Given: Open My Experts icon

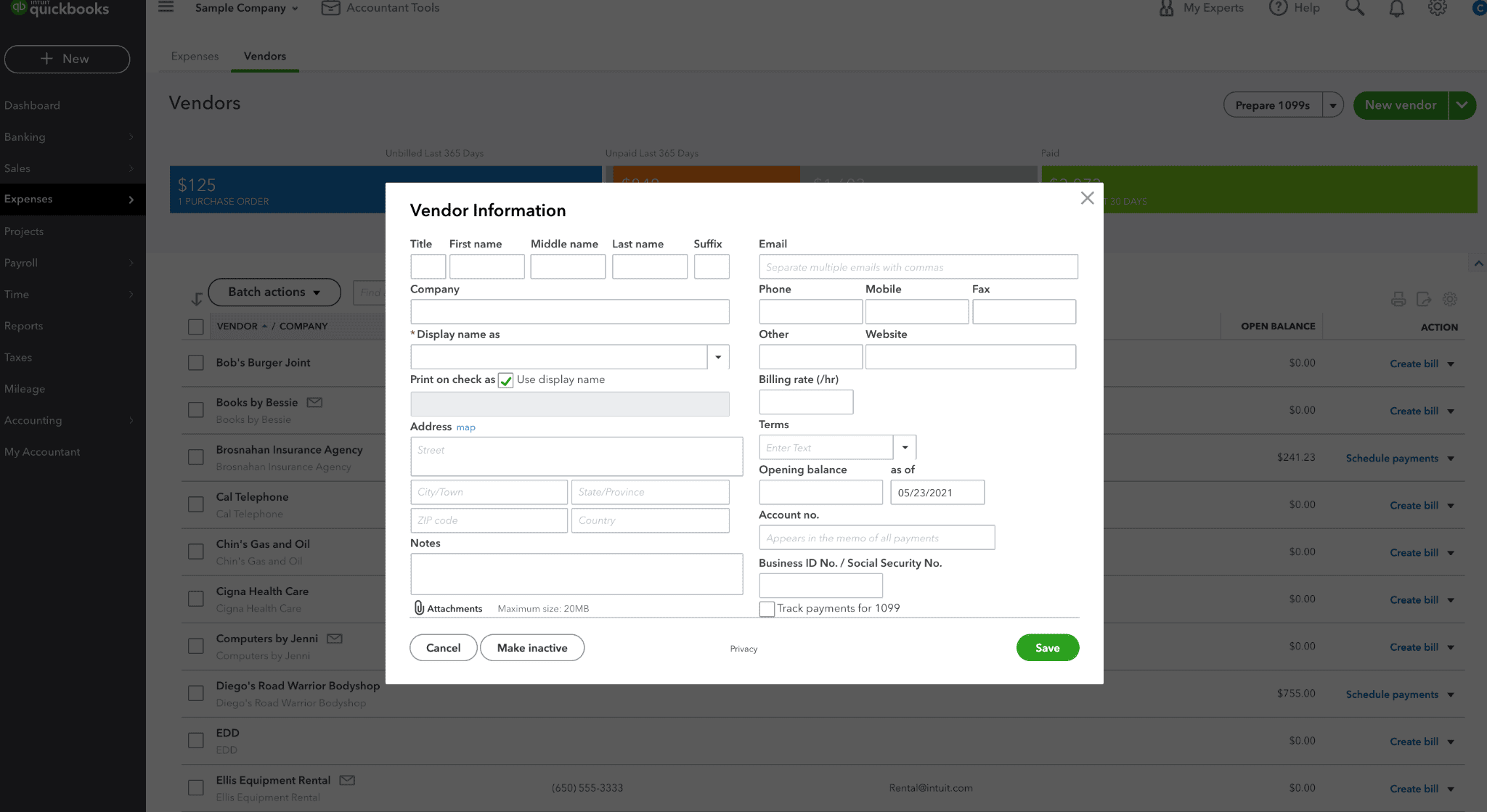Looking at the screenshot, I should coord(1166,8).
